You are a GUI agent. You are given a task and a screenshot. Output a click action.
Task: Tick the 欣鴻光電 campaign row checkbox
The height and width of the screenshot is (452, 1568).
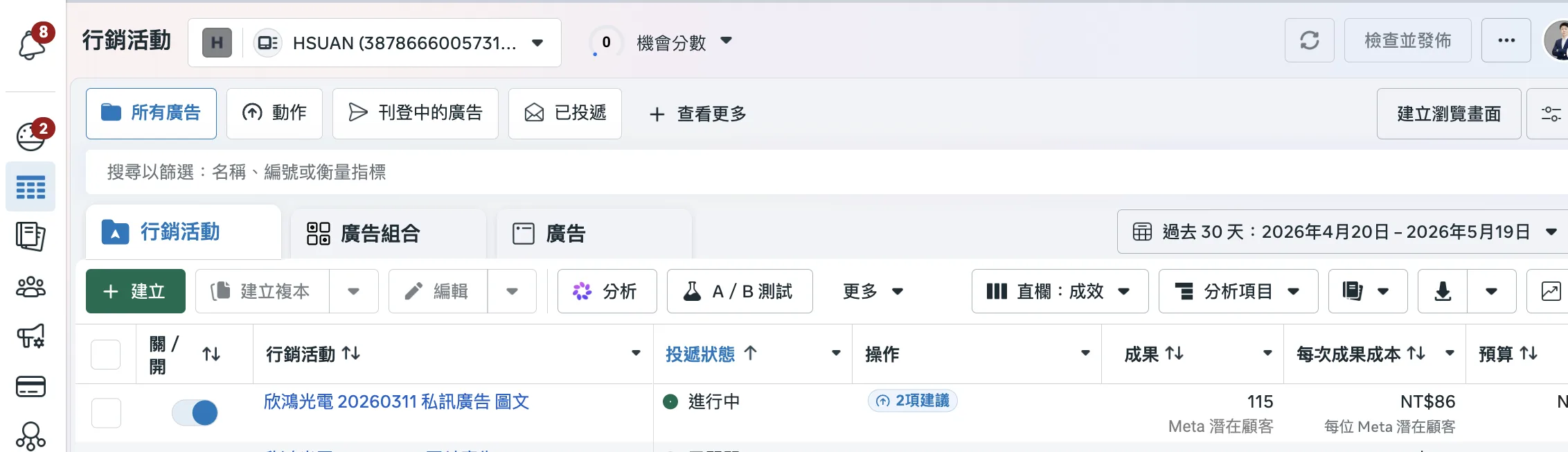(x=106, y=412)
